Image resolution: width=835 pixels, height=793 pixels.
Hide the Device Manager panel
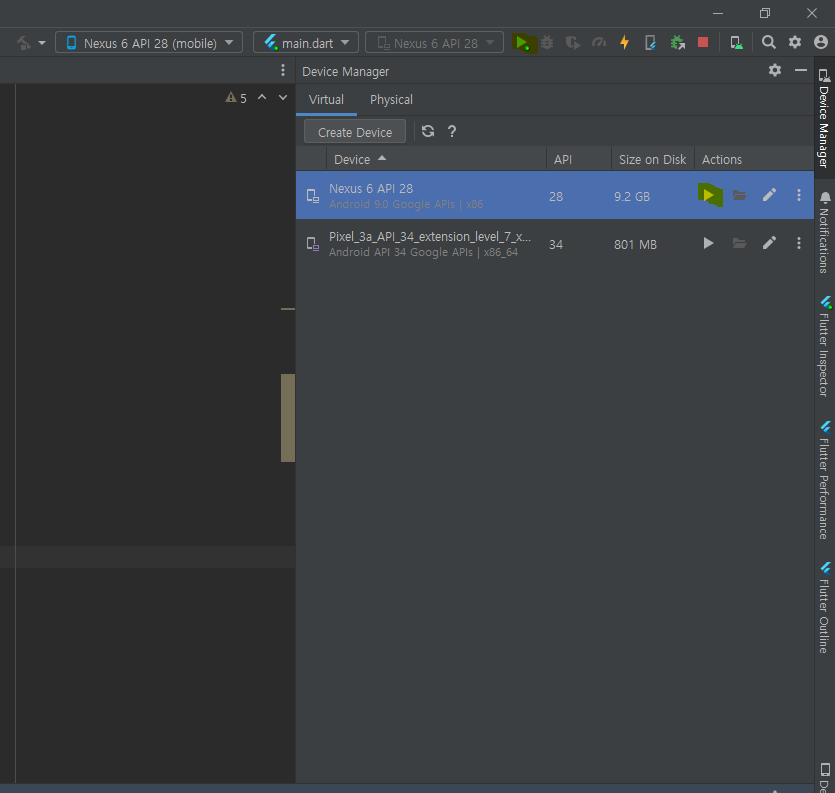coord(800,70)
